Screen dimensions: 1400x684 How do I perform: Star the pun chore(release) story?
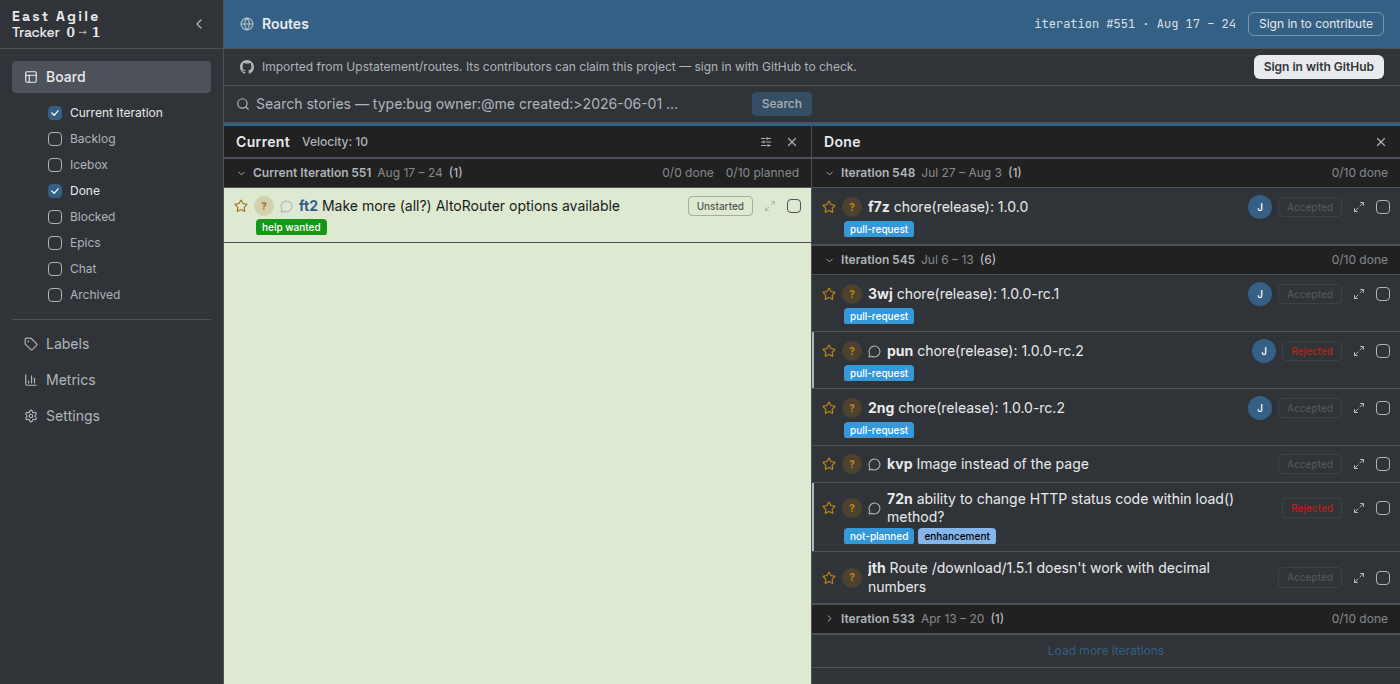point(829,351)
